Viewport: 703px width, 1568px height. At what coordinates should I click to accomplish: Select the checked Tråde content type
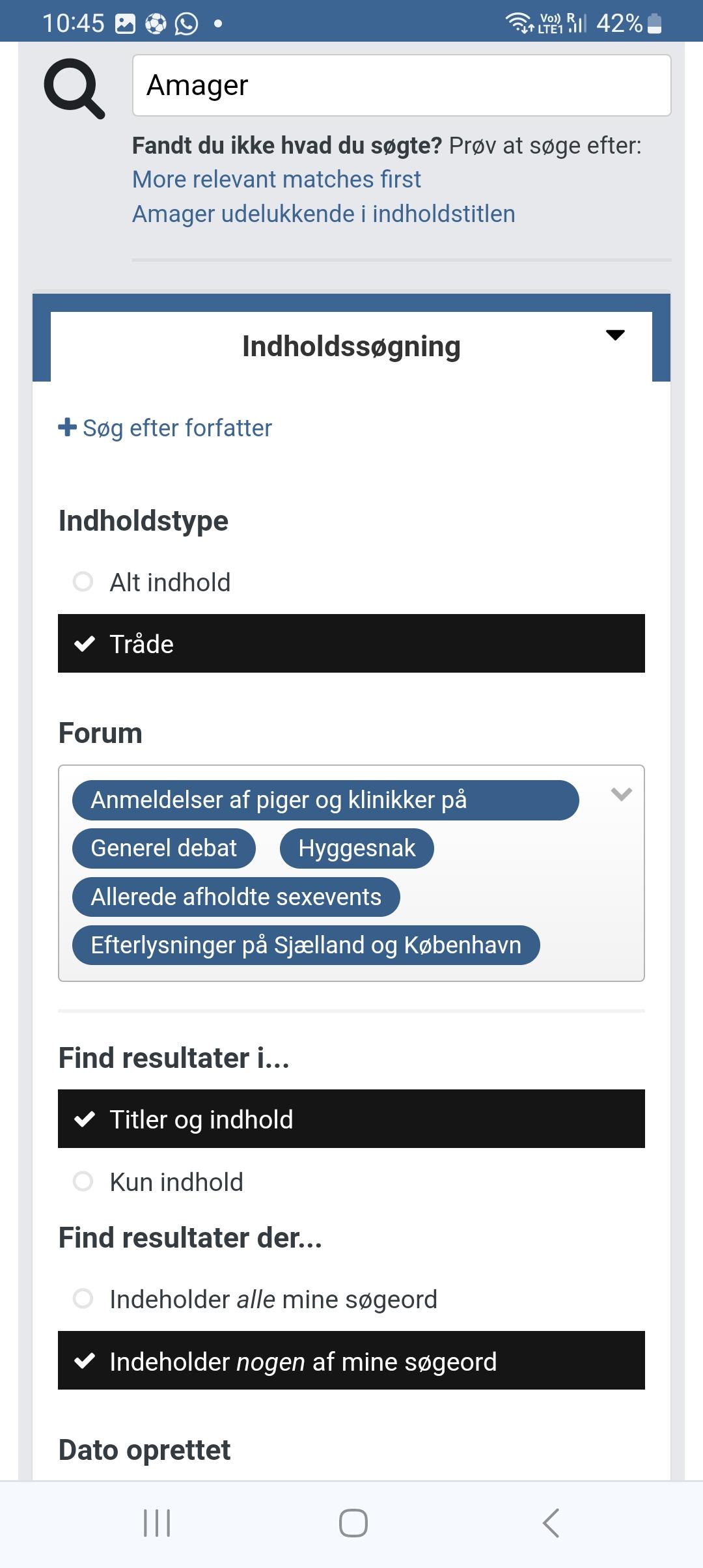coord(351,643)
